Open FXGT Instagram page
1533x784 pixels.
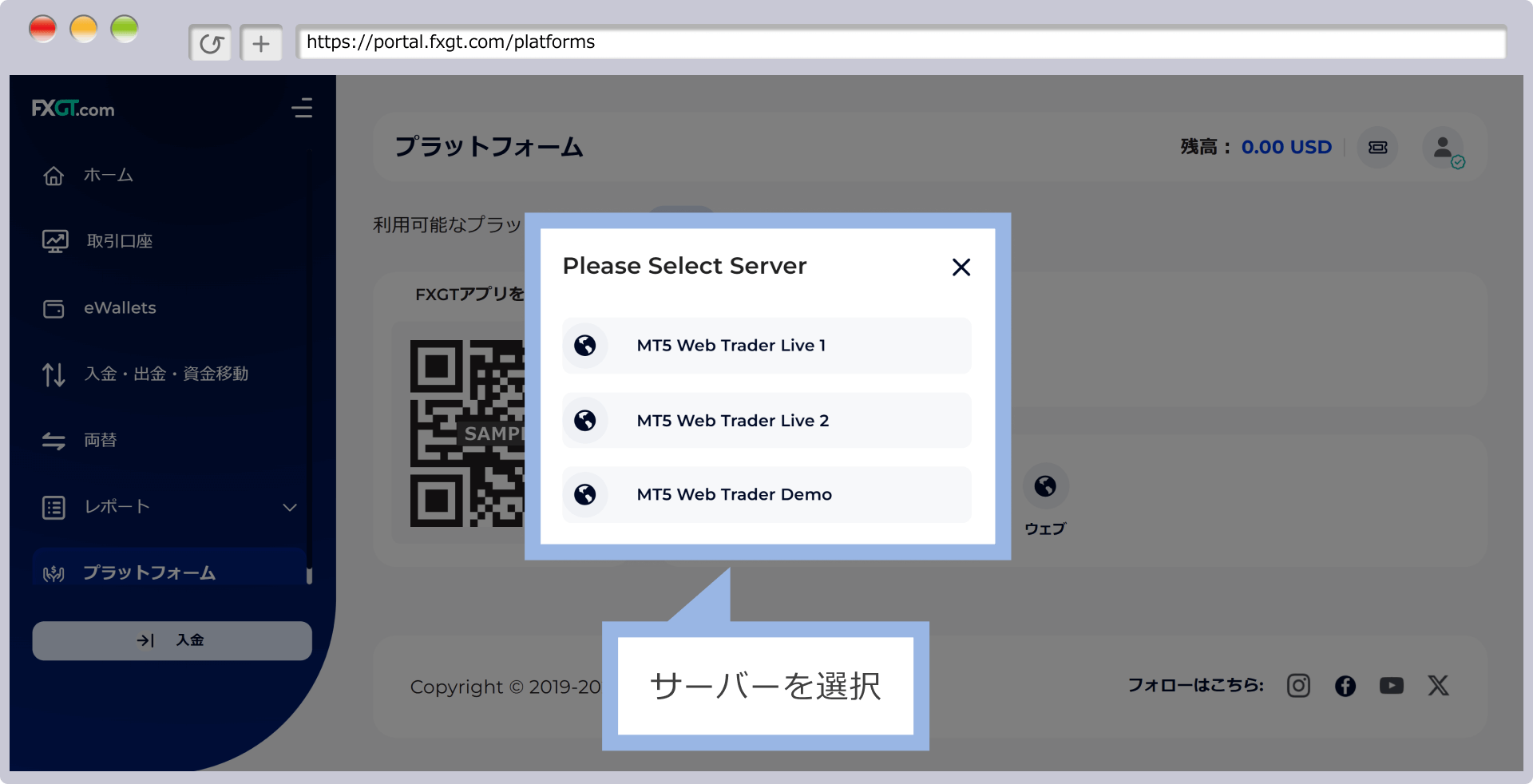coord(1298,686)
